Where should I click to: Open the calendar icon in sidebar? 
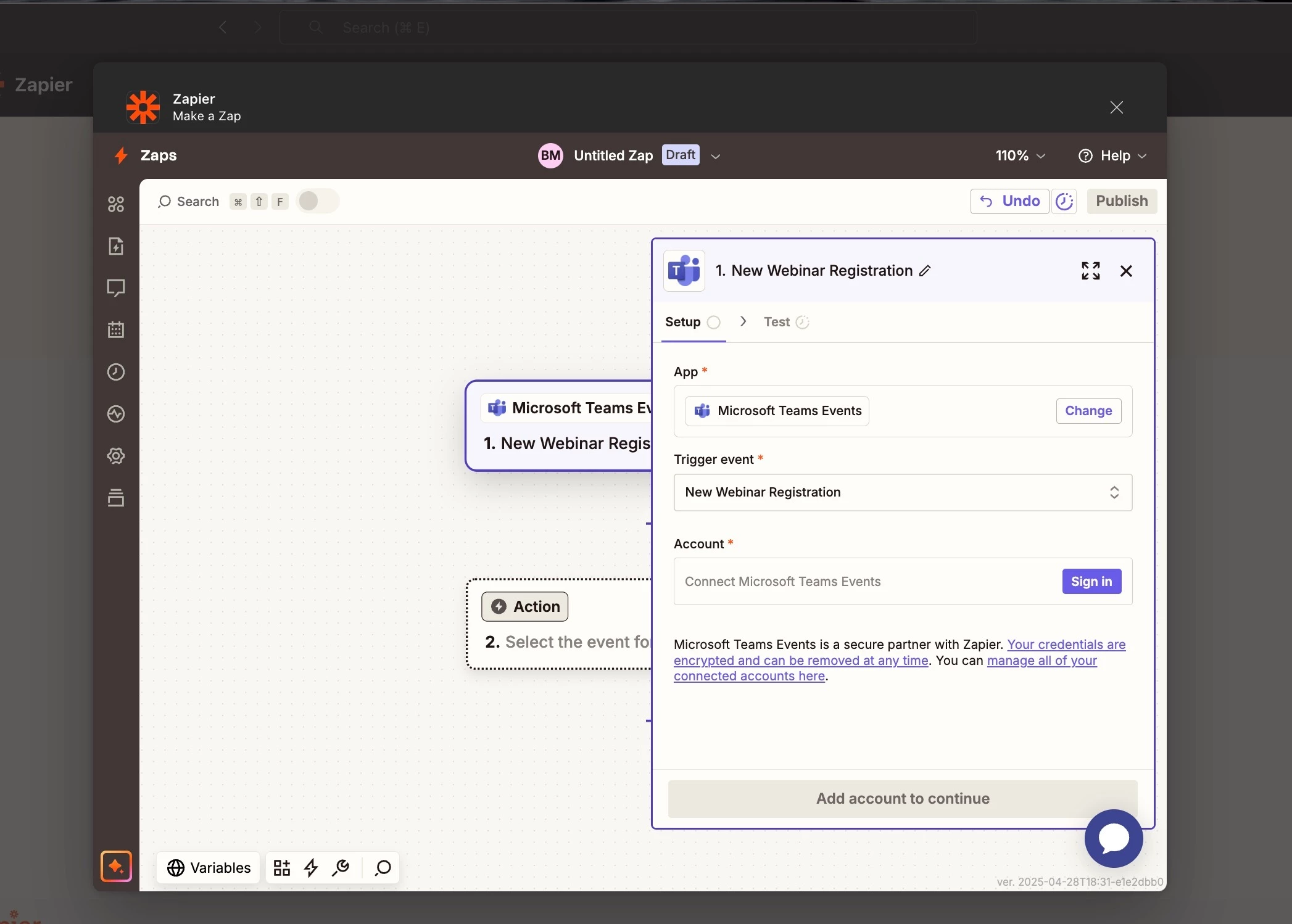click(116, 330)
